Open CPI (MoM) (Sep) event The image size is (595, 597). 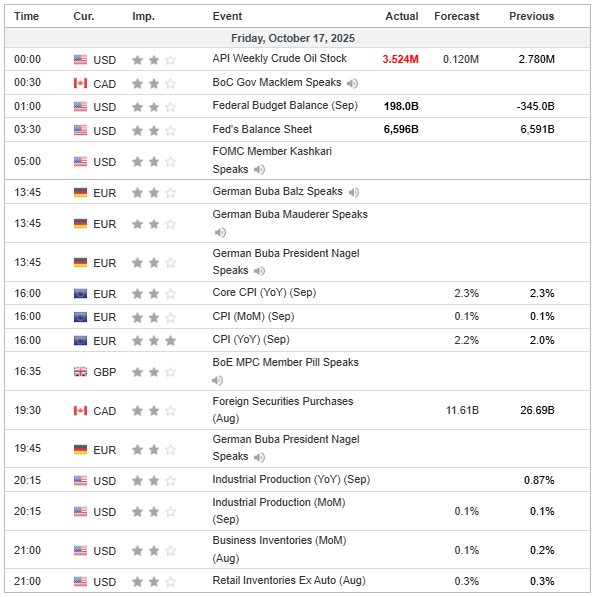253,316
